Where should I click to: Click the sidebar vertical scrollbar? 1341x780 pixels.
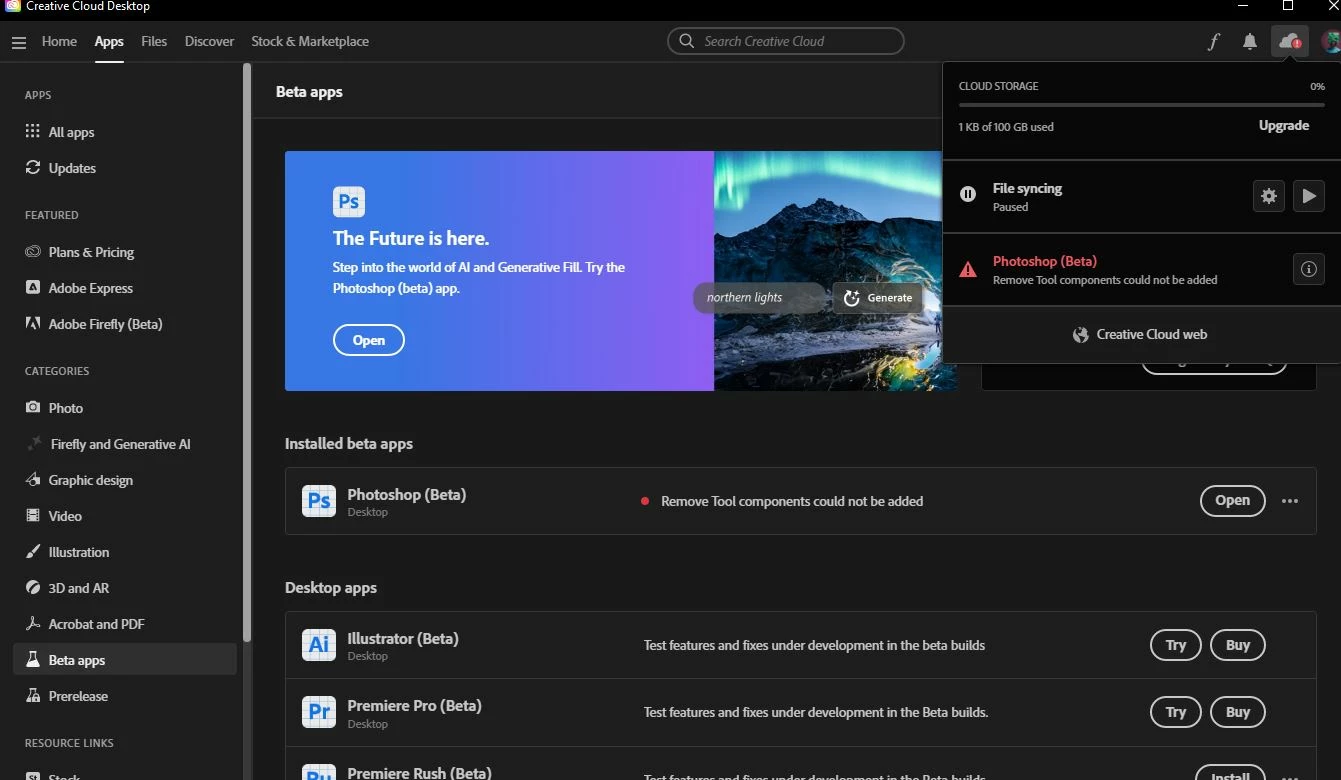[x=247, y=351]
